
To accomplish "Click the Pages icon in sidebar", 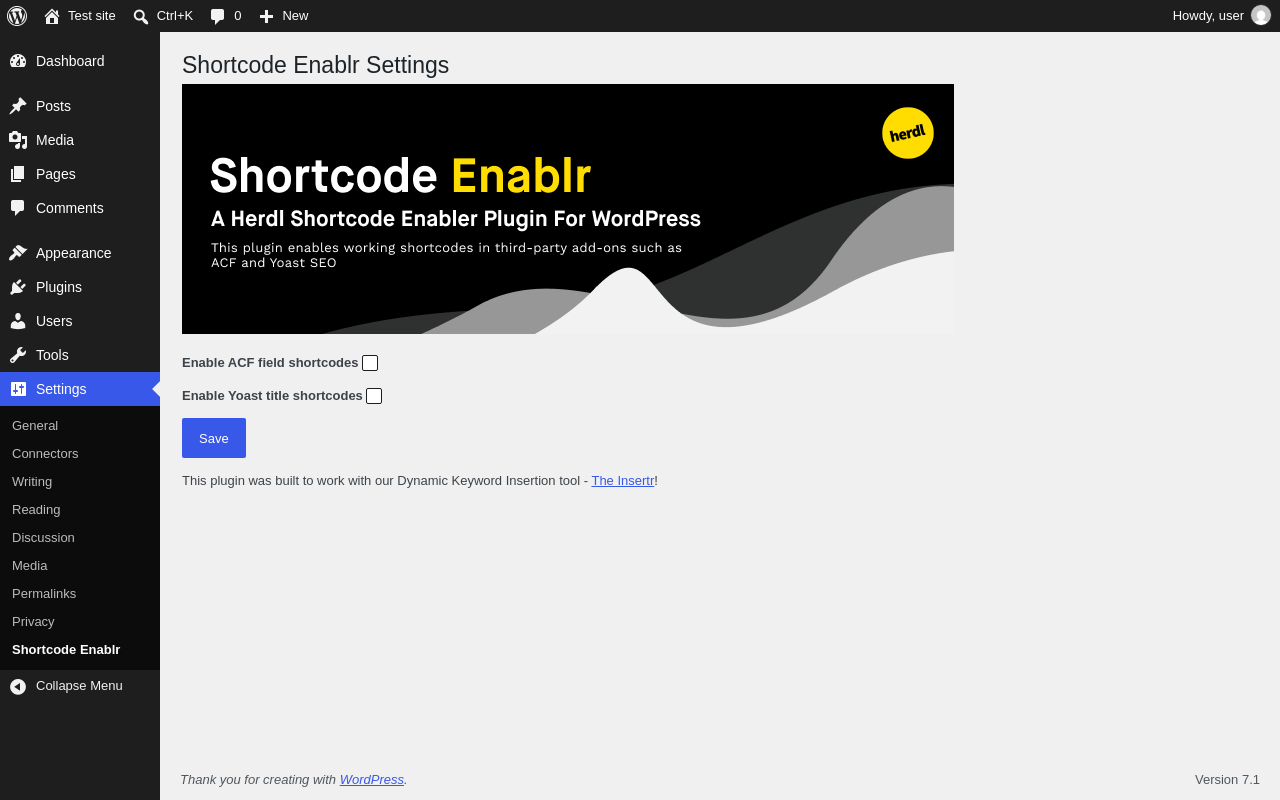I will pyautogui.click(x=18, y=174).
